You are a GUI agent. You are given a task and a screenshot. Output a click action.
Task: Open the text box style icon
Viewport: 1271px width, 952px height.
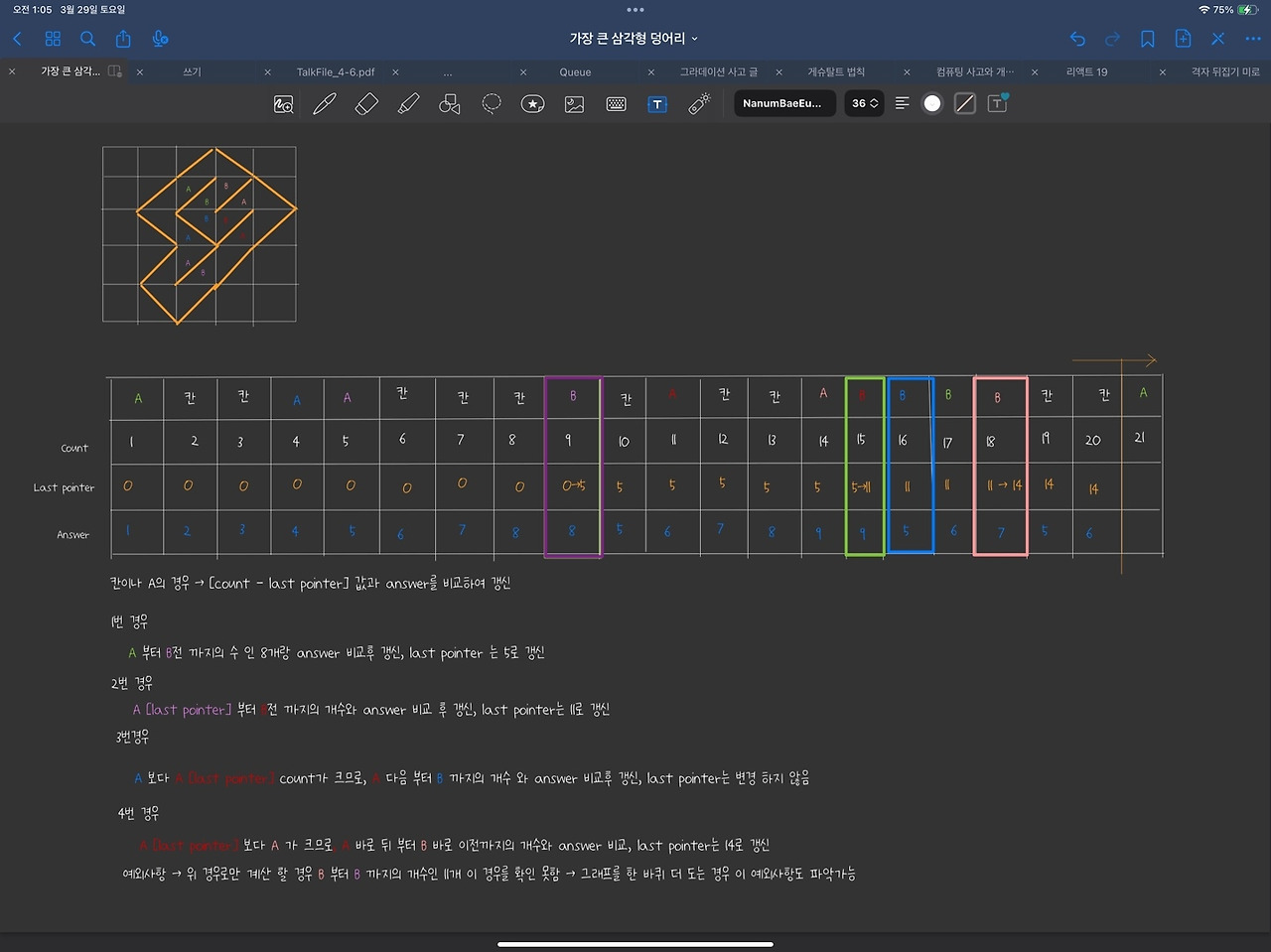tap(998, 103)
